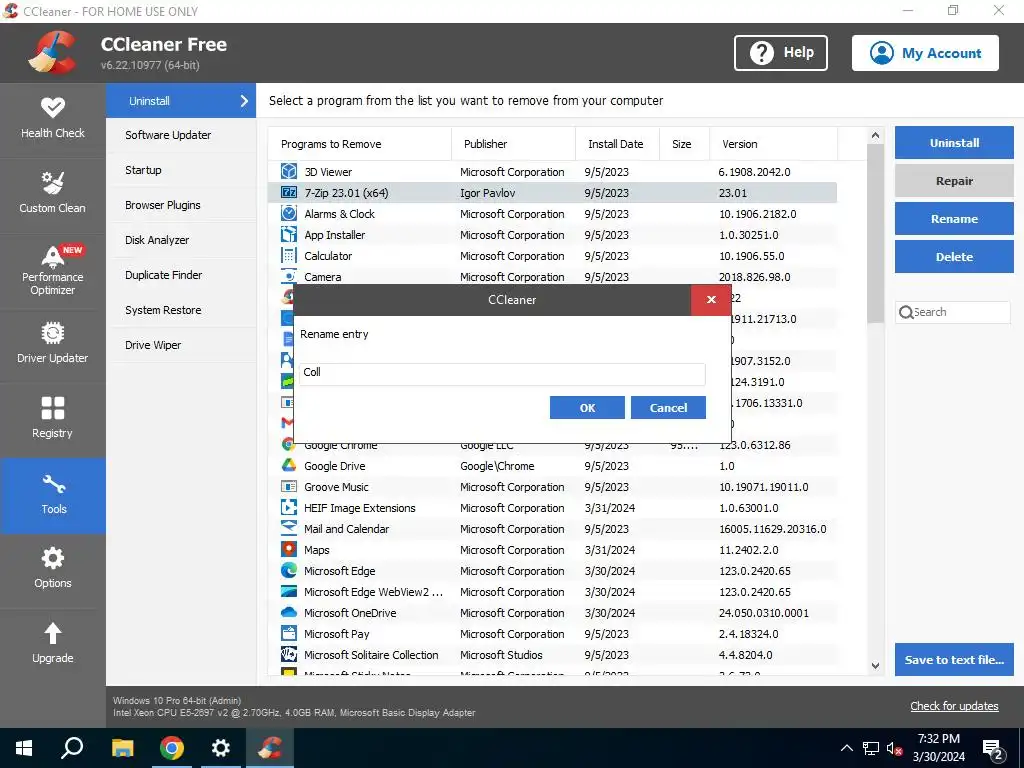Open the Software Updater tool

(181, 135)
